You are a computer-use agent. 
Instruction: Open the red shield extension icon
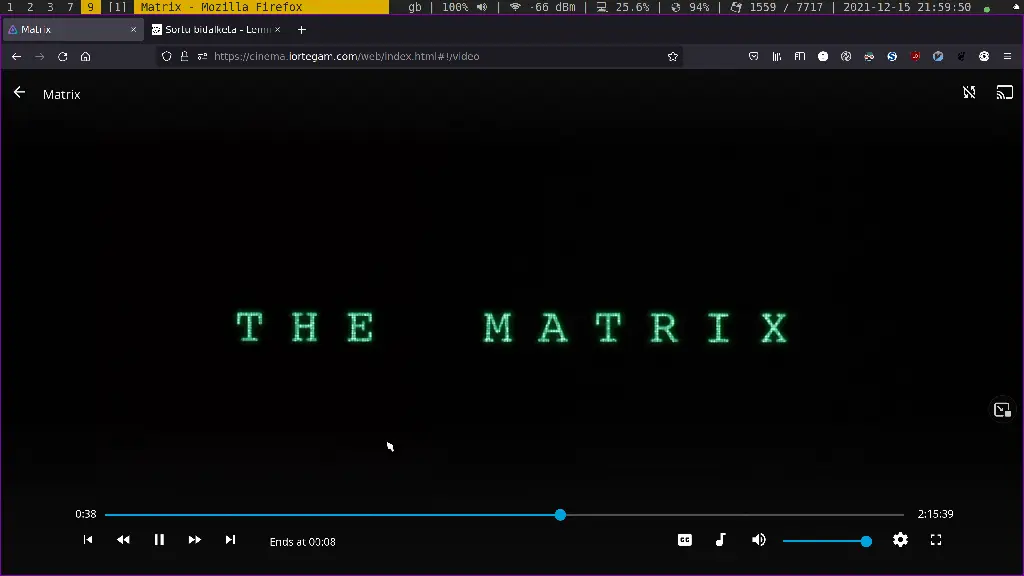coord(915,57)
